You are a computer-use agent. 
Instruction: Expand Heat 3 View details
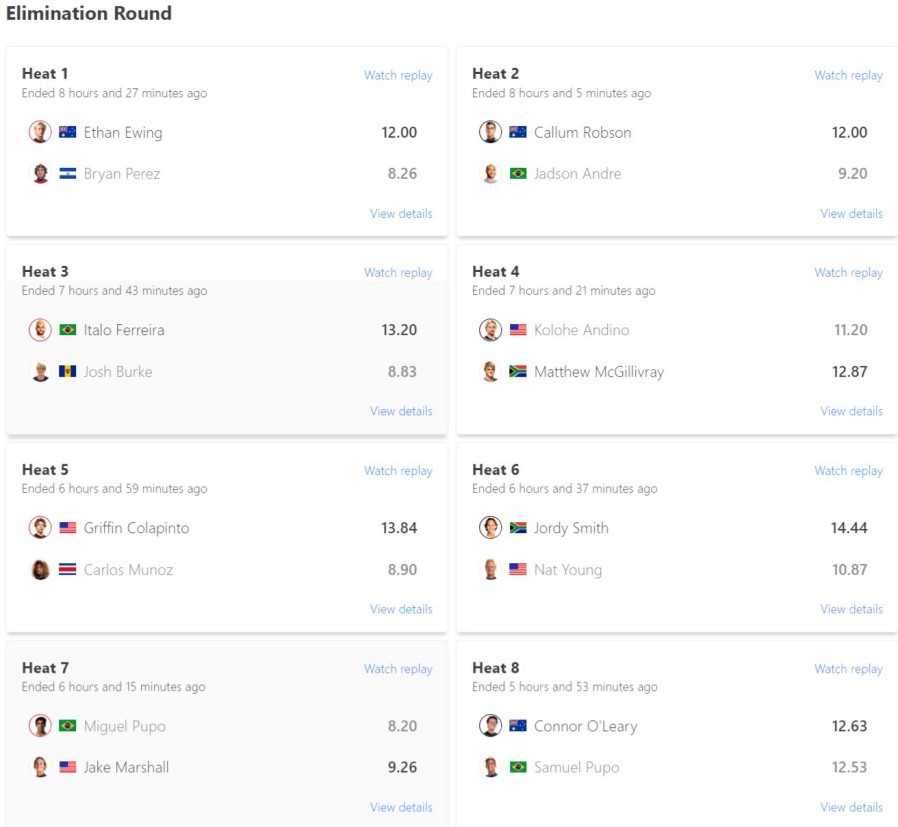(401, 411)
